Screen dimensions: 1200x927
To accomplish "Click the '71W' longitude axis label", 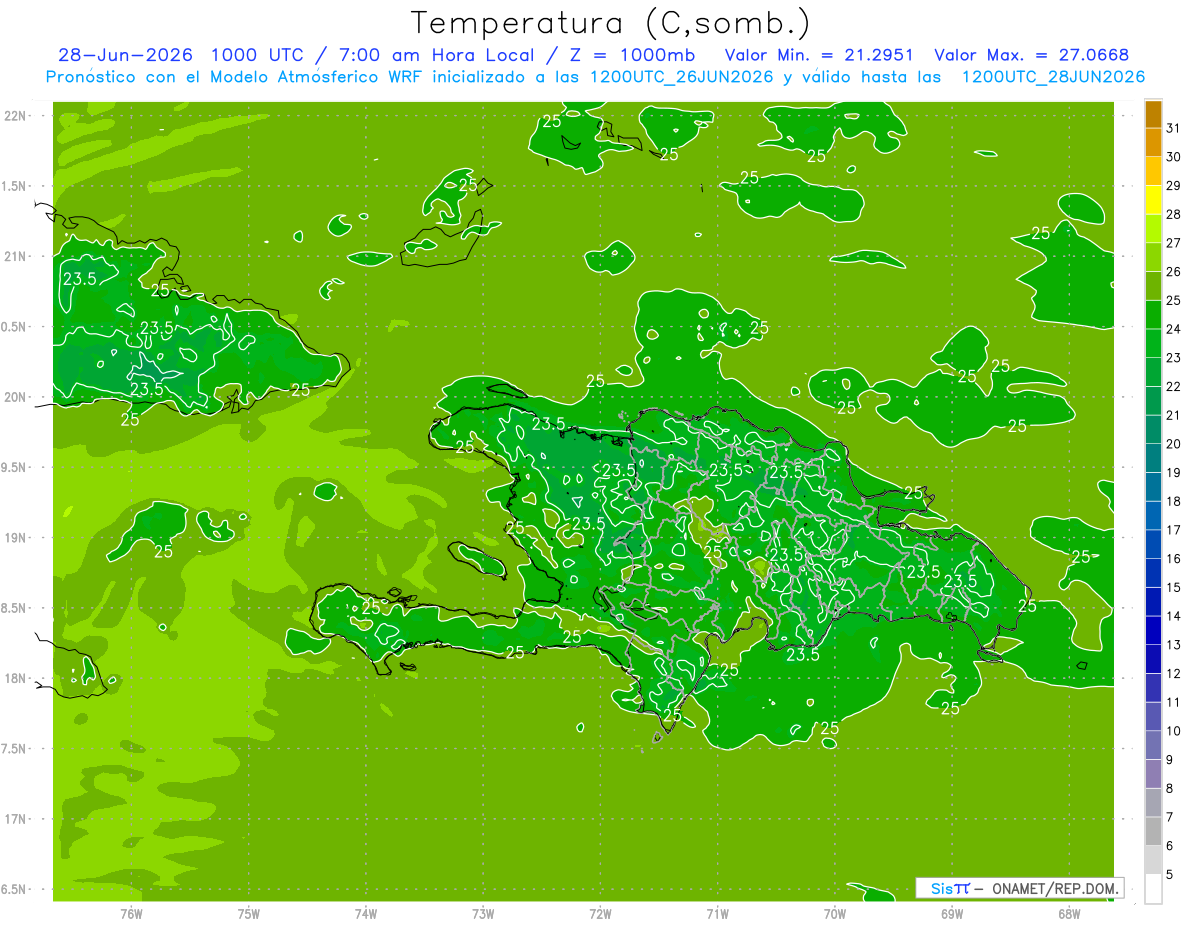I will tap(717, 913).
